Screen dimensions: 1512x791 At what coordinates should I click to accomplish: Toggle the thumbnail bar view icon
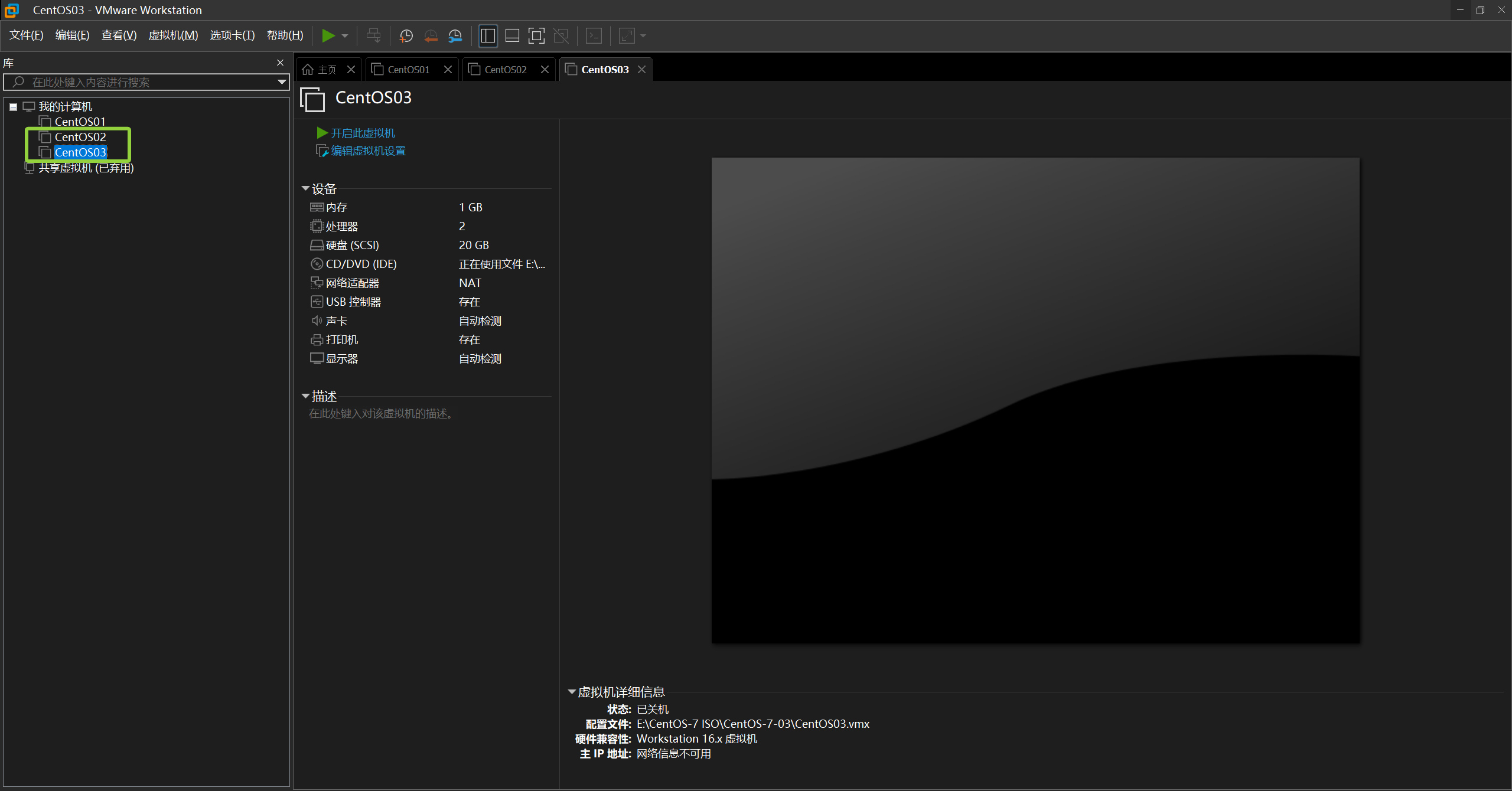click(x=512, y=36)
